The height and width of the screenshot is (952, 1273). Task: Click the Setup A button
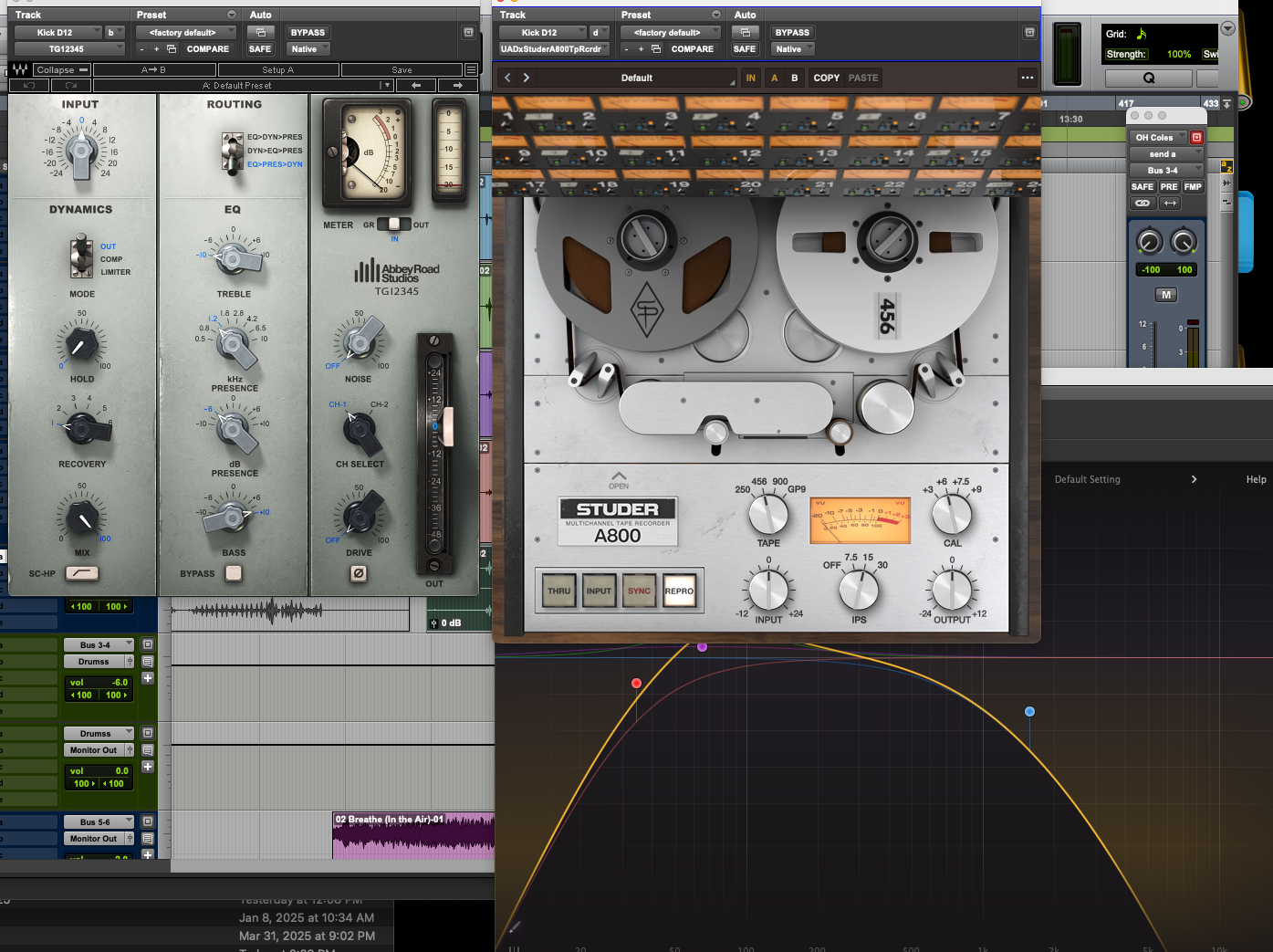tap(278, 69)
